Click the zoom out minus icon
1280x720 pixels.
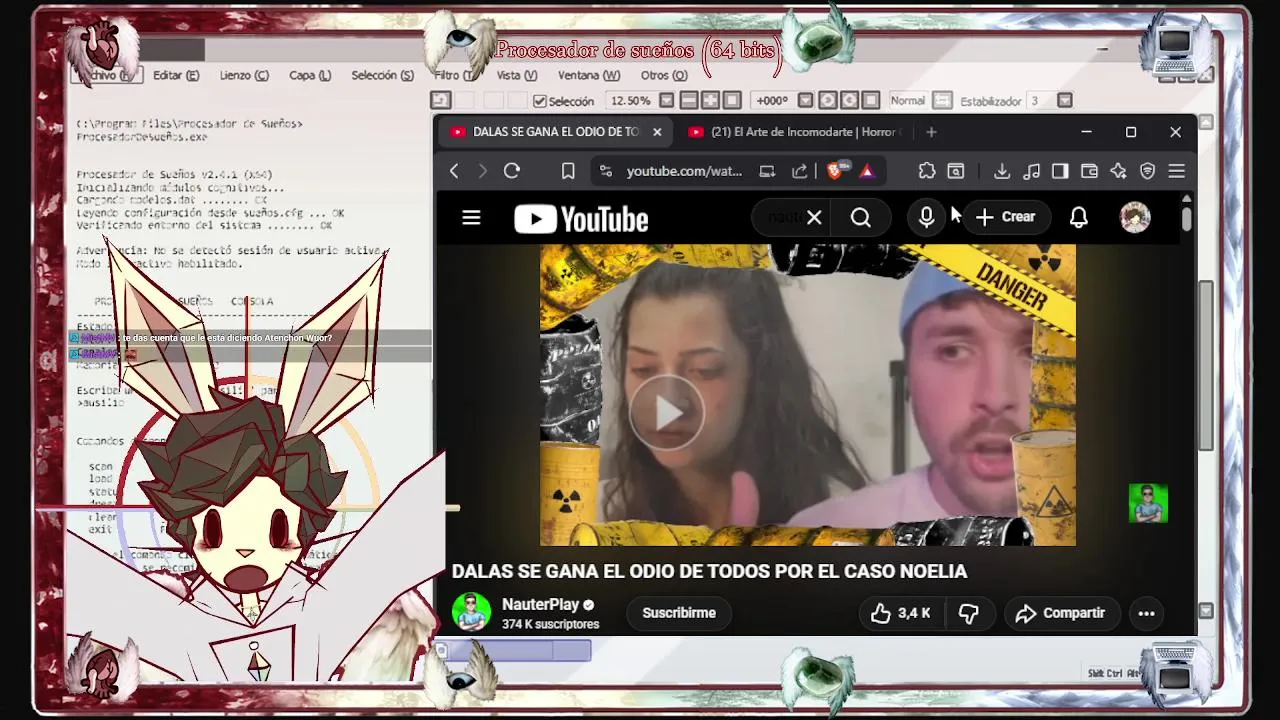pyautogui.click(x=689, y=101)
